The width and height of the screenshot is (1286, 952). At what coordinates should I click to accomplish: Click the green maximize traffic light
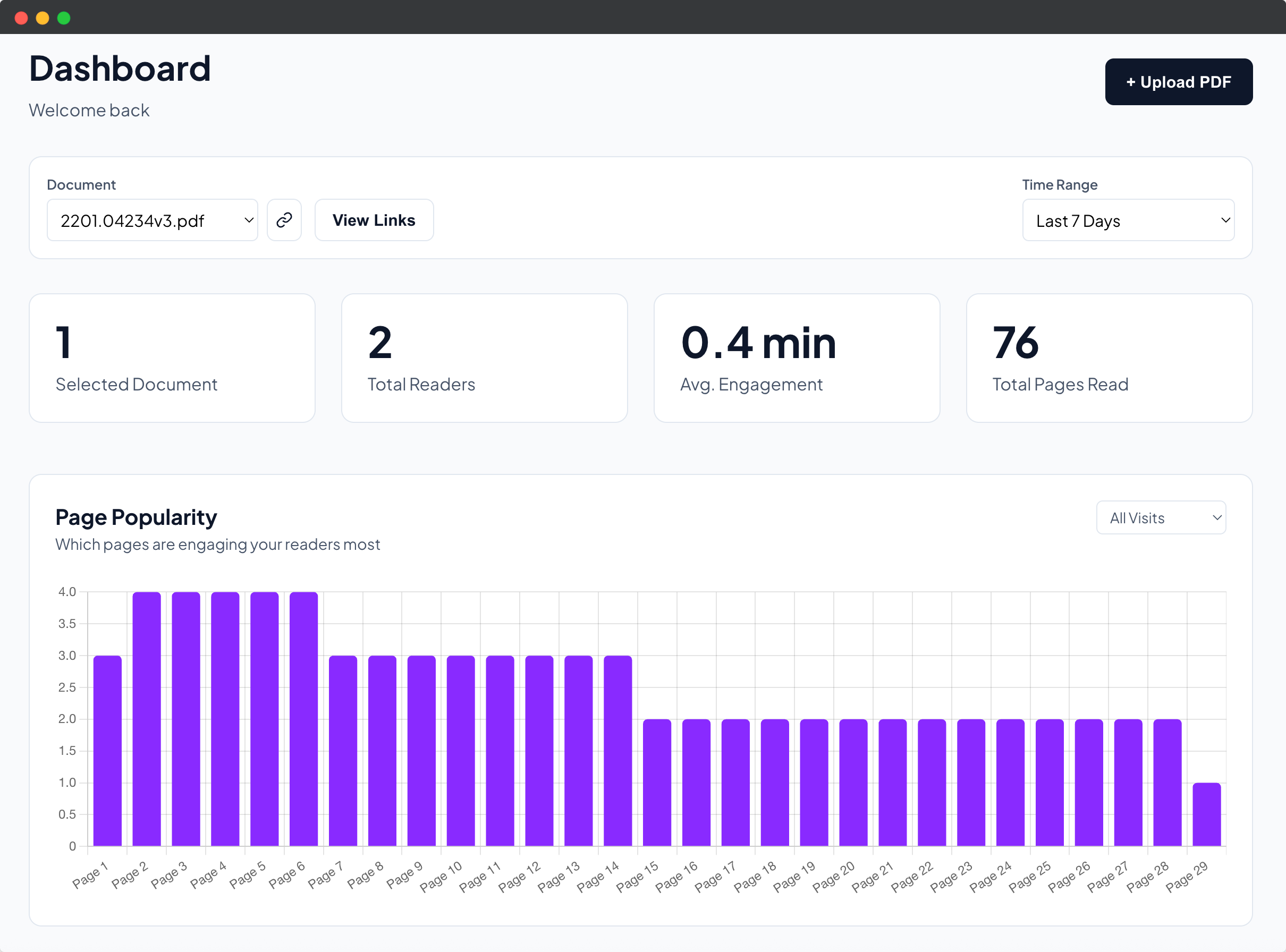point(63,18)
